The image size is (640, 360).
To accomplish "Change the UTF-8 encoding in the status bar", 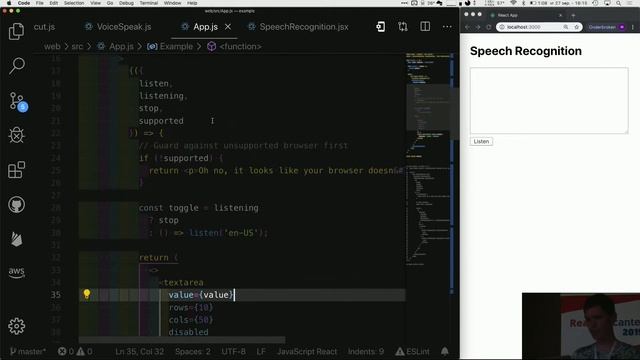I will pos(233,351).
